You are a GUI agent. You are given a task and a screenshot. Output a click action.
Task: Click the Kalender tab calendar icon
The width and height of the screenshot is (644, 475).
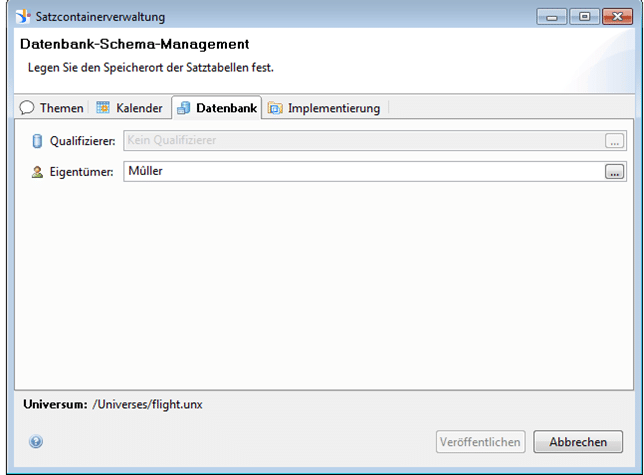[103, 108]
